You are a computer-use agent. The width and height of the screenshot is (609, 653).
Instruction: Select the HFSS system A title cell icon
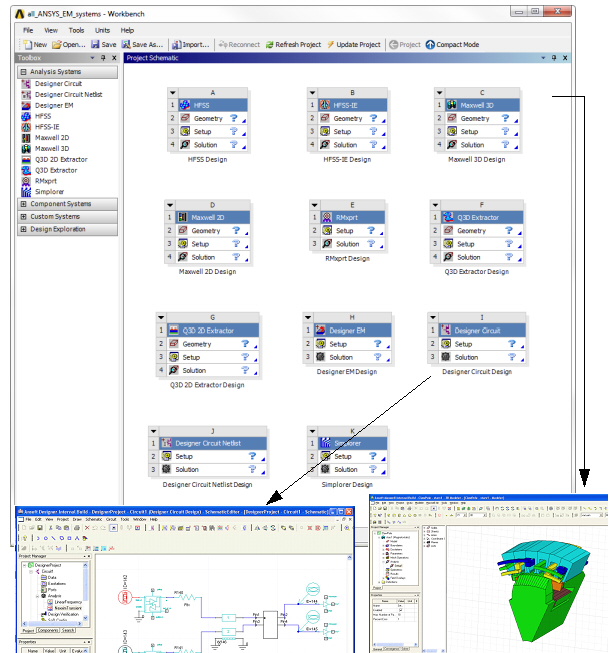point(185,105)
